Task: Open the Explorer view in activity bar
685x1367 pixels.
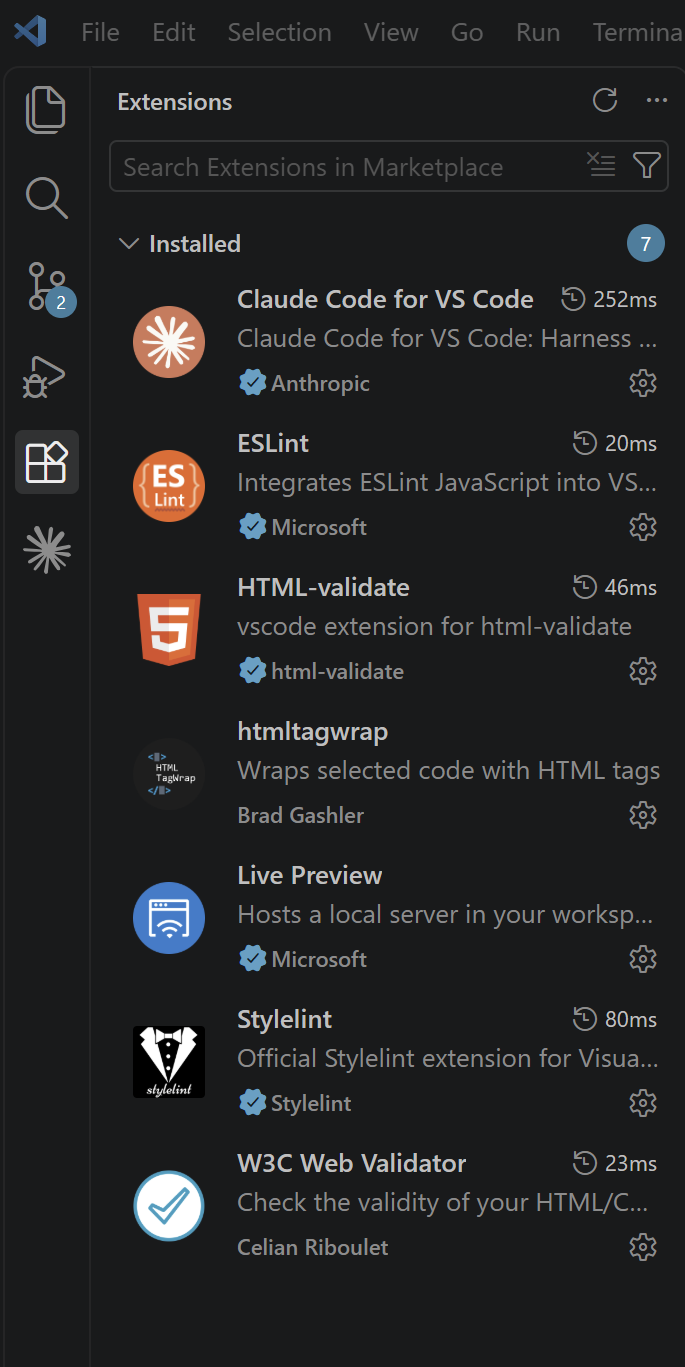Action: tap(46, 110)
